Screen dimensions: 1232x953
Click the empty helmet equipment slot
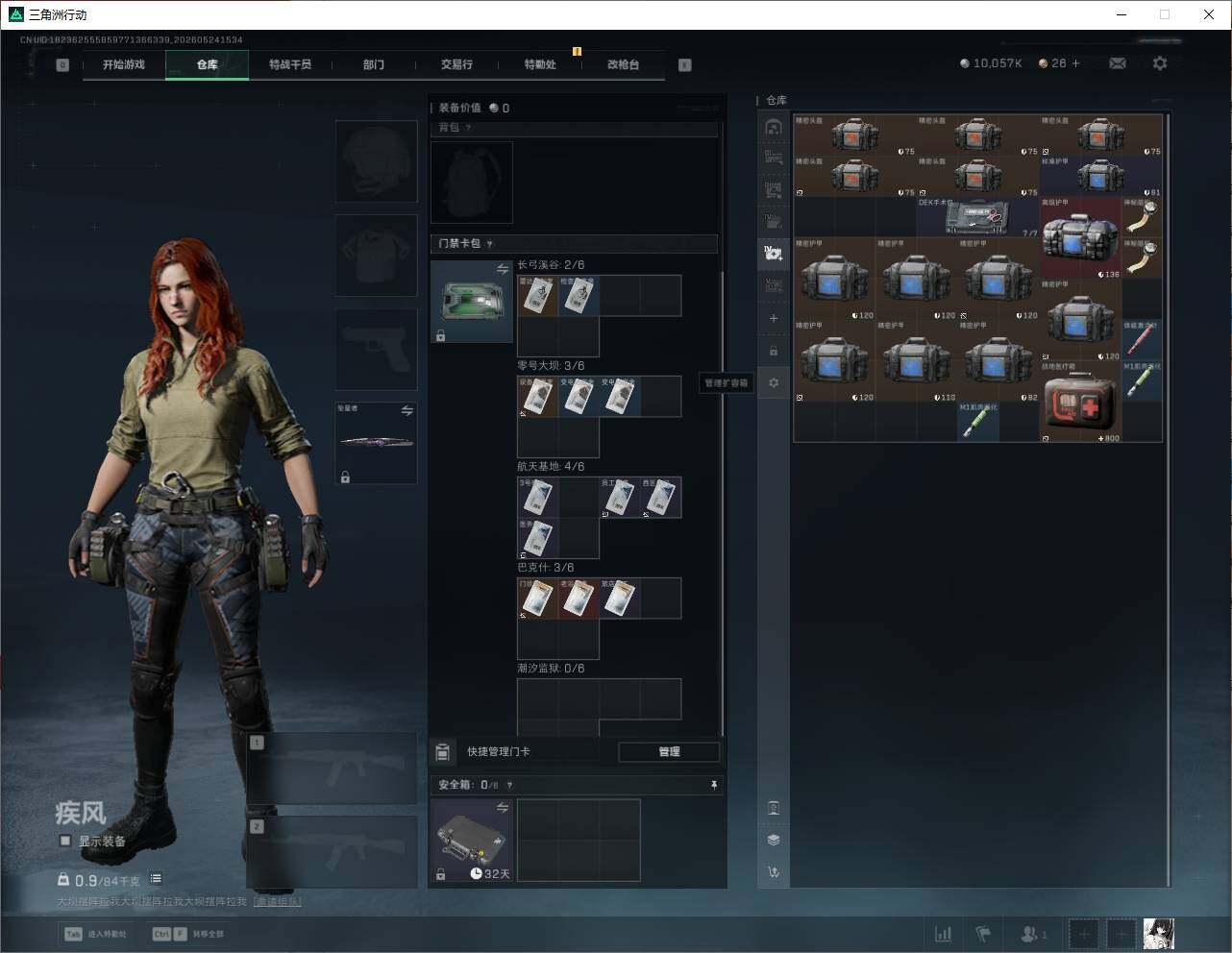pyautogui.click(x=376, y=160)
